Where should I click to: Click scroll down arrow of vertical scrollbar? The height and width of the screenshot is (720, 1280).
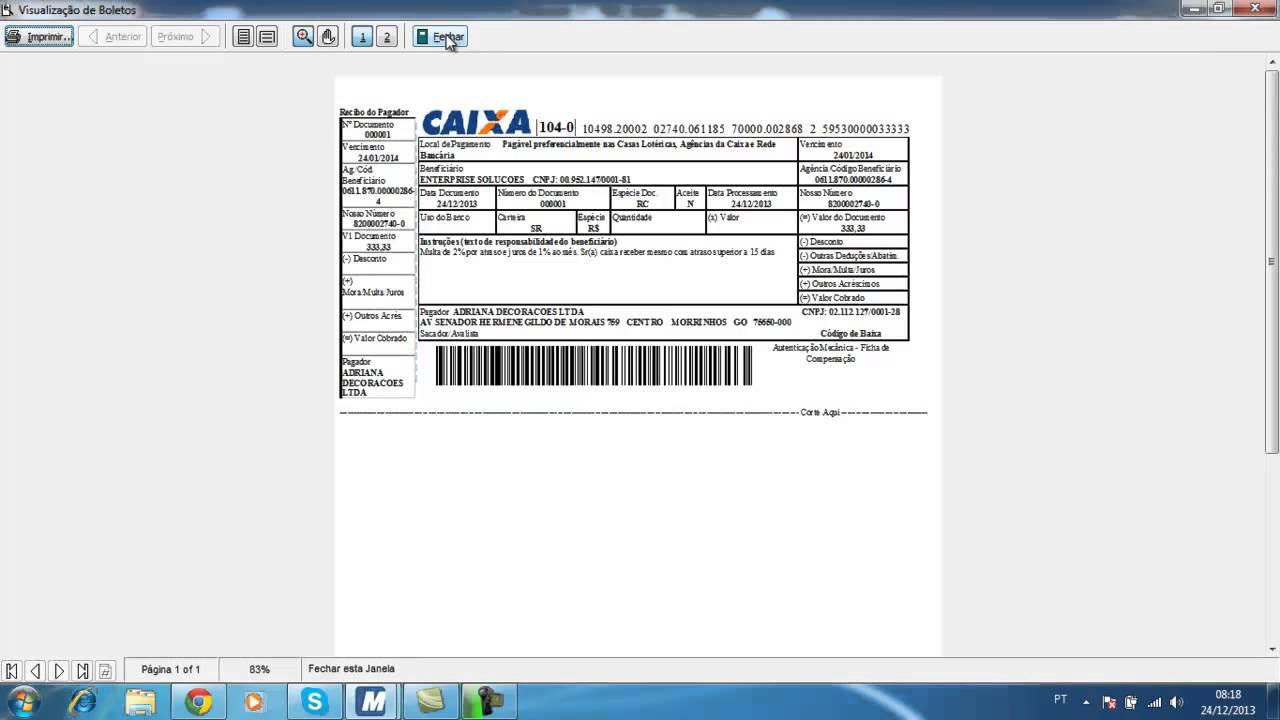pos(1272,650)
